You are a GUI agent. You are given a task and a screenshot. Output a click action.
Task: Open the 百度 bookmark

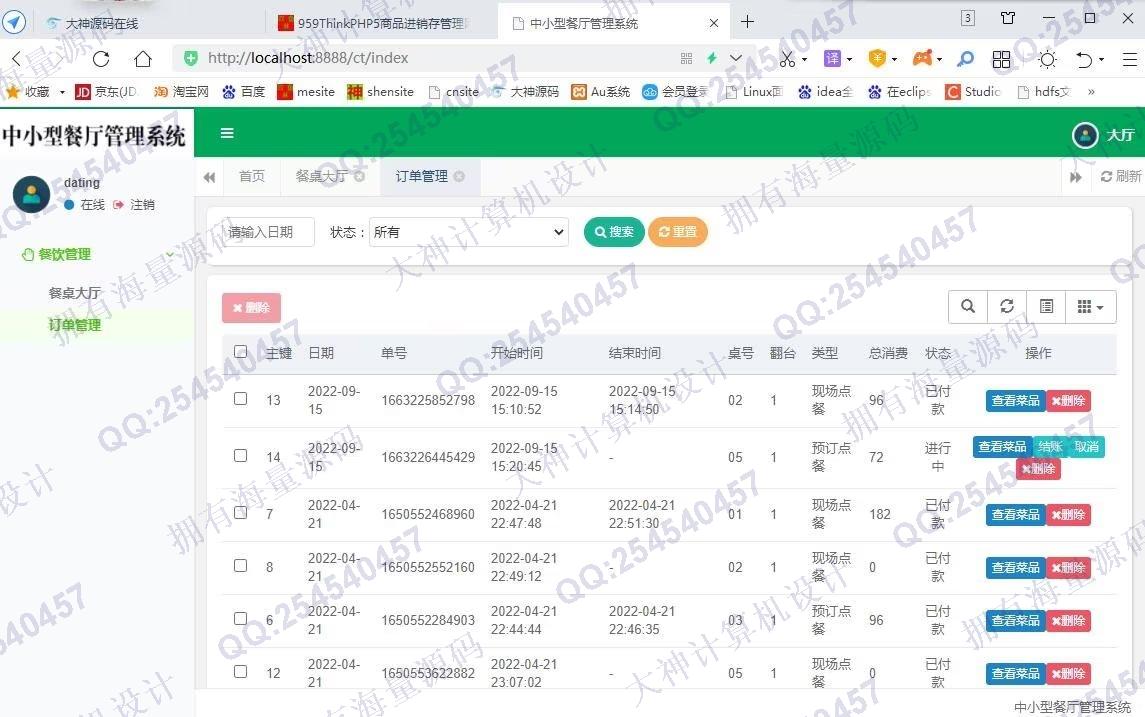point(244,92)
